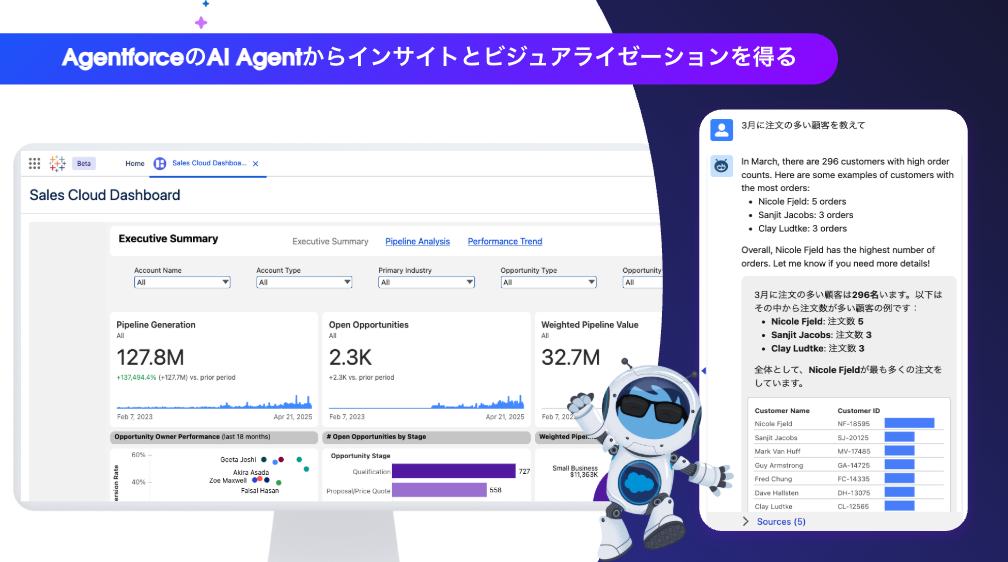Click the blue bar in Nicole Fjeld row
The image size is (1008, 562).
(909, 423)
